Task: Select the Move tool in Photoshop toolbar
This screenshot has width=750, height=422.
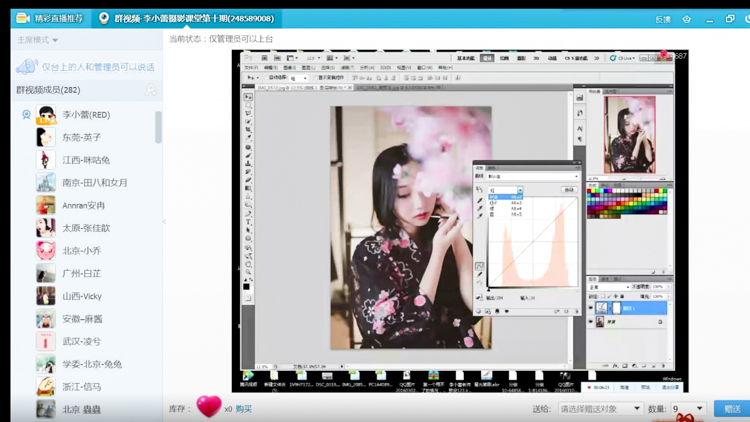Action: [x=248, y=97]
